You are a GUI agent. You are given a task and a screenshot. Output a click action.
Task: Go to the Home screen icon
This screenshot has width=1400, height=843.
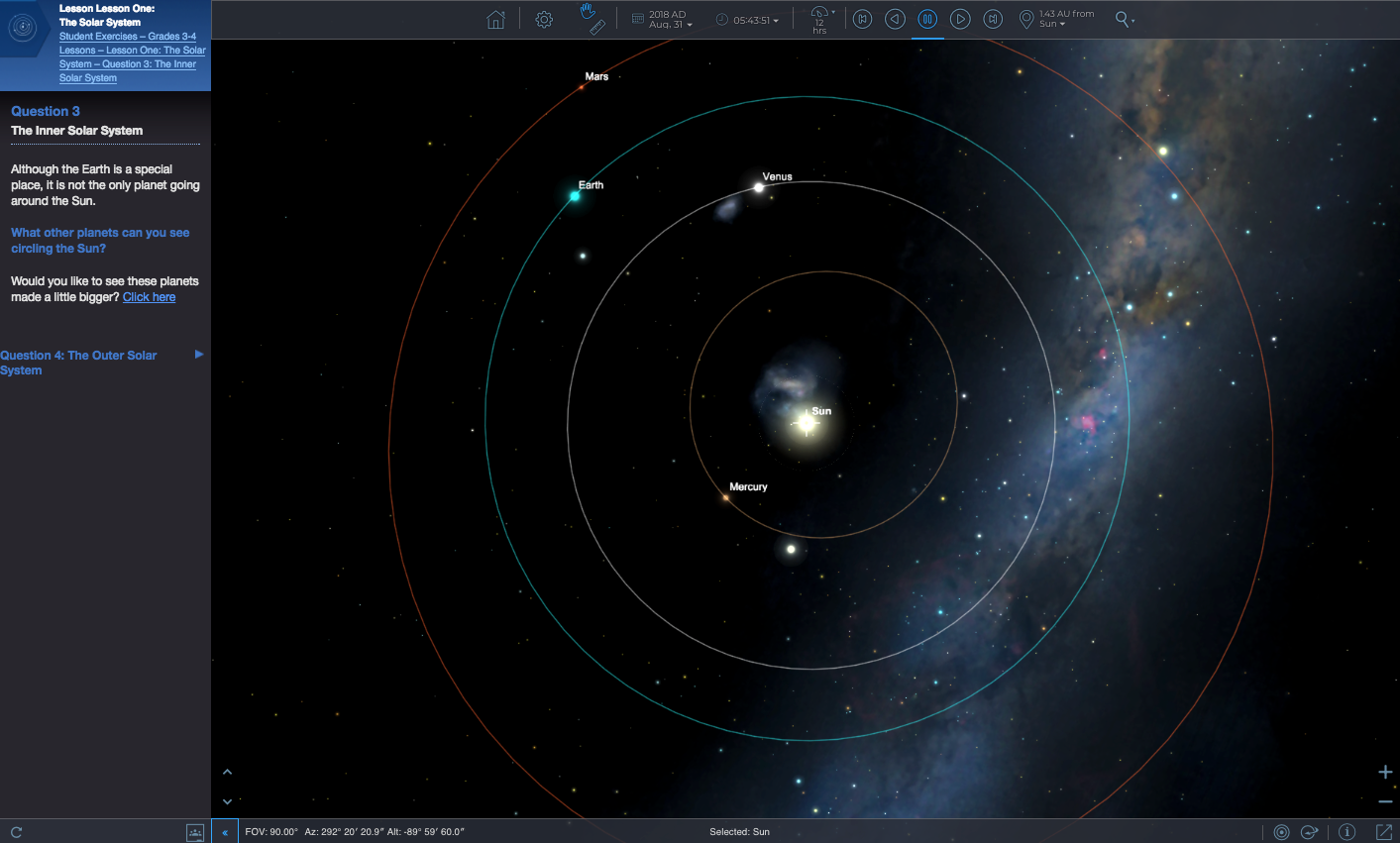pyautogui.click(x=495, y=20)
